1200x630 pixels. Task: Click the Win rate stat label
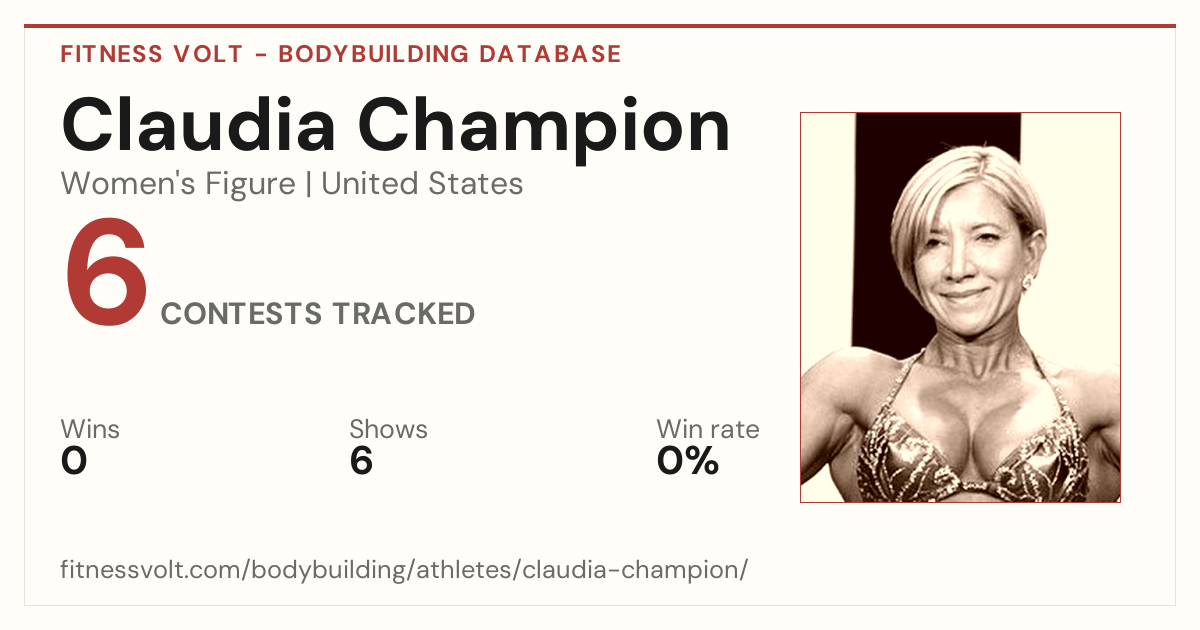pyautogui.click(x=708, y=430)
